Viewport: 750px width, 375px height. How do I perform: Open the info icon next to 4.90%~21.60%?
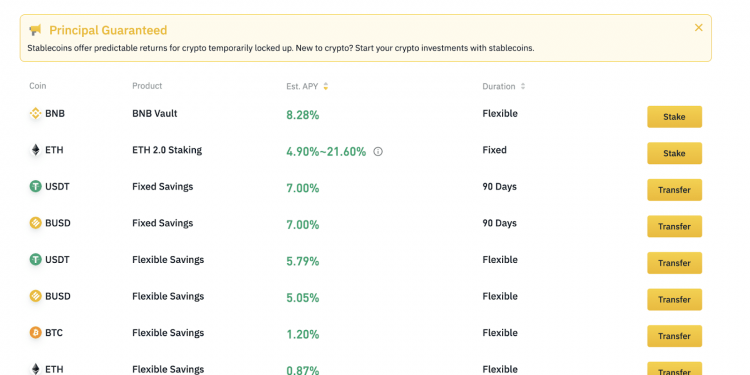[378, 152]
